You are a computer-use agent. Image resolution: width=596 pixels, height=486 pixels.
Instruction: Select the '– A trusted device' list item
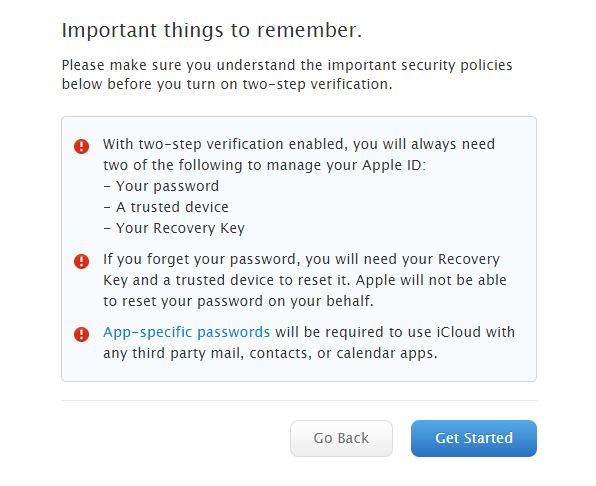(166, 207)
